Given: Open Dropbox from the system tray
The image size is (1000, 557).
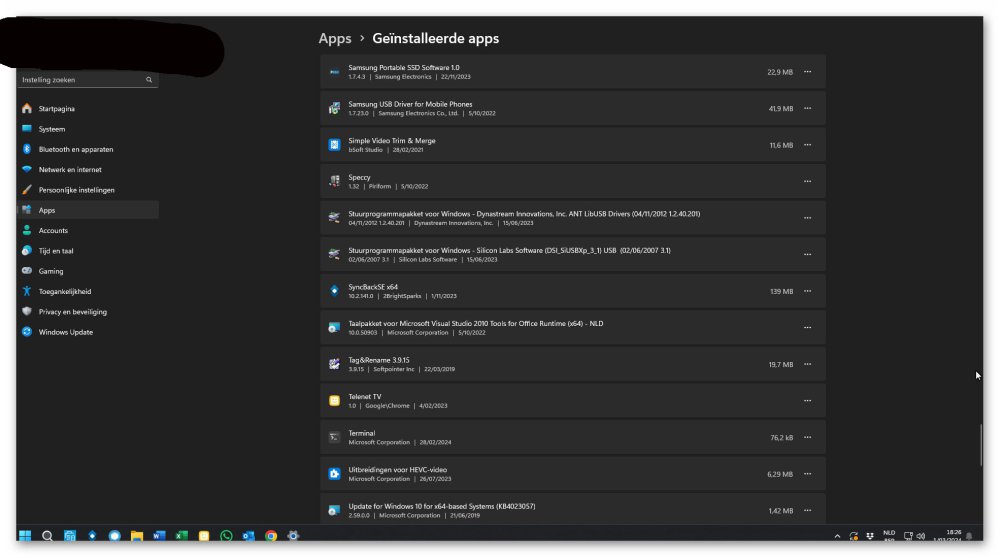Looking at the screenshot, I should coord(870,536).
